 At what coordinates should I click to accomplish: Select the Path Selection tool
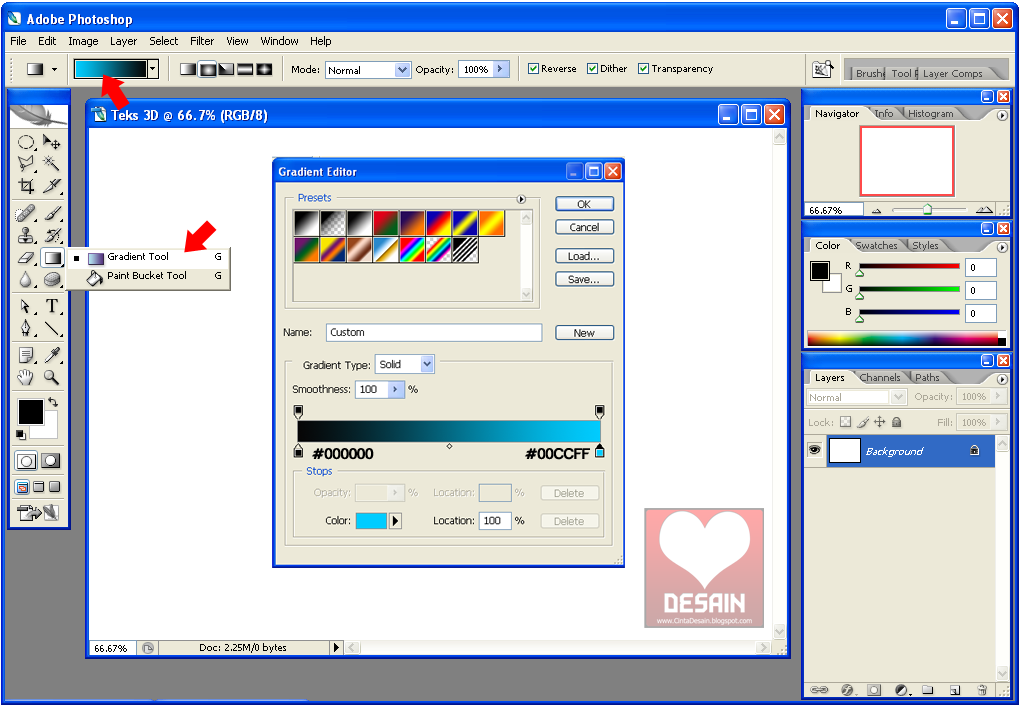[x=25, y=307]
